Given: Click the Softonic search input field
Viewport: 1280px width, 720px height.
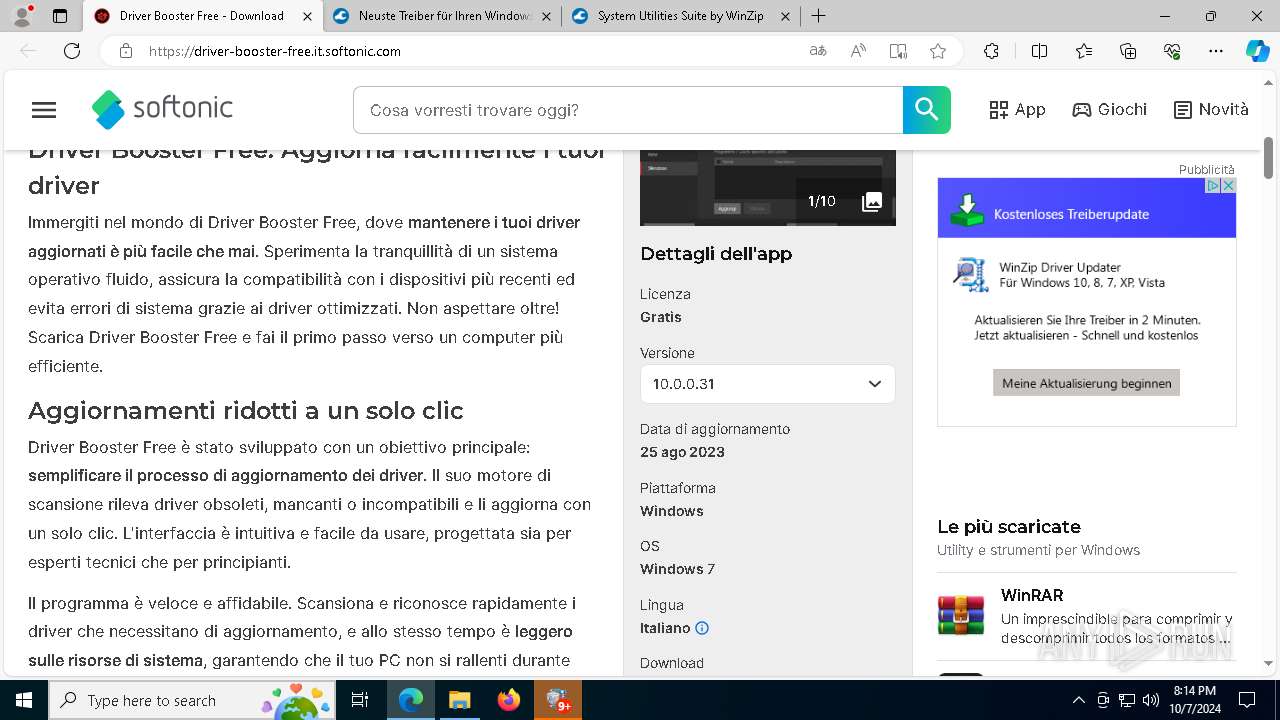Looking at the screenshot, I should (628, 110).
